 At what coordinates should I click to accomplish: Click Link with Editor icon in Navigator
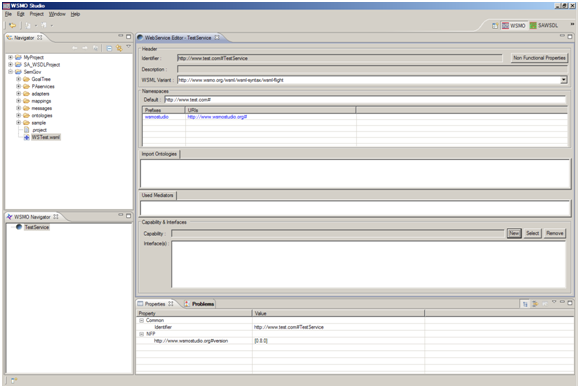coord(119,48)
